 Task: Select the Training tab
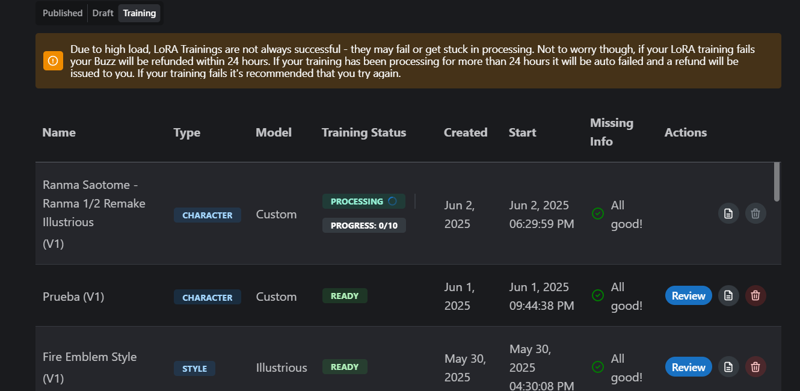(x=139, y=13)
